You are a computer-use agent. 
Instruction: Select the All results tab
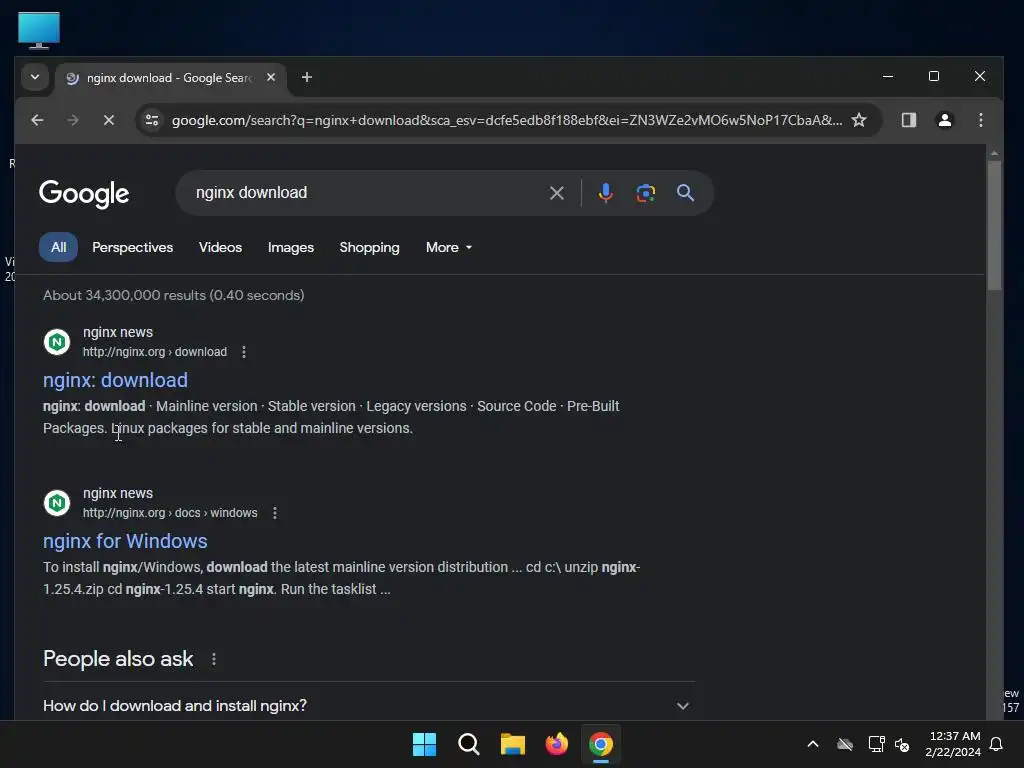[x=58, y=248]
